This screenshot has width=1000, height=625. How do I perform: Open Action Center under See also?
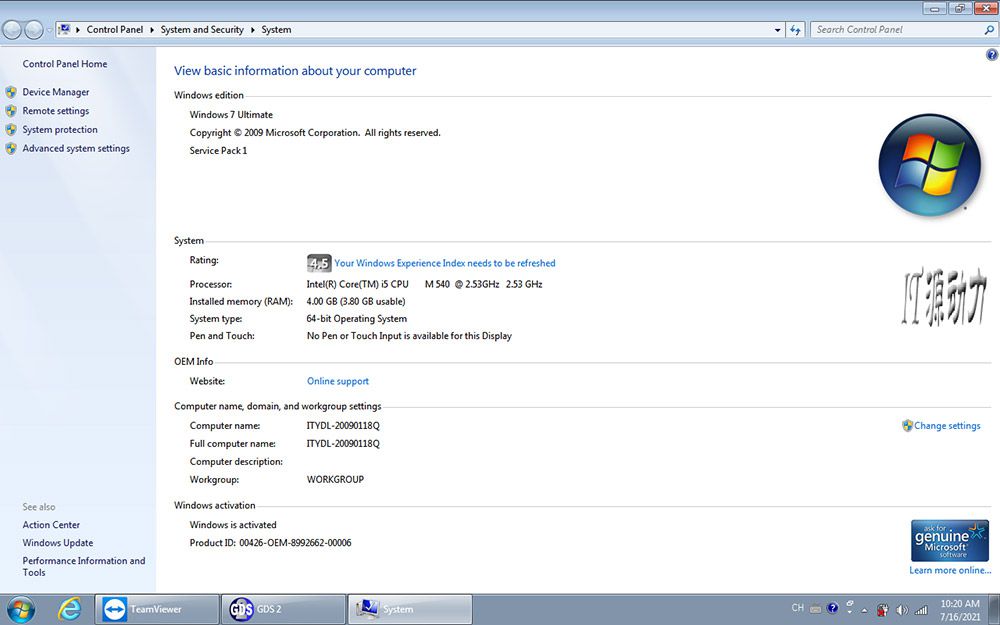point(51,525)
